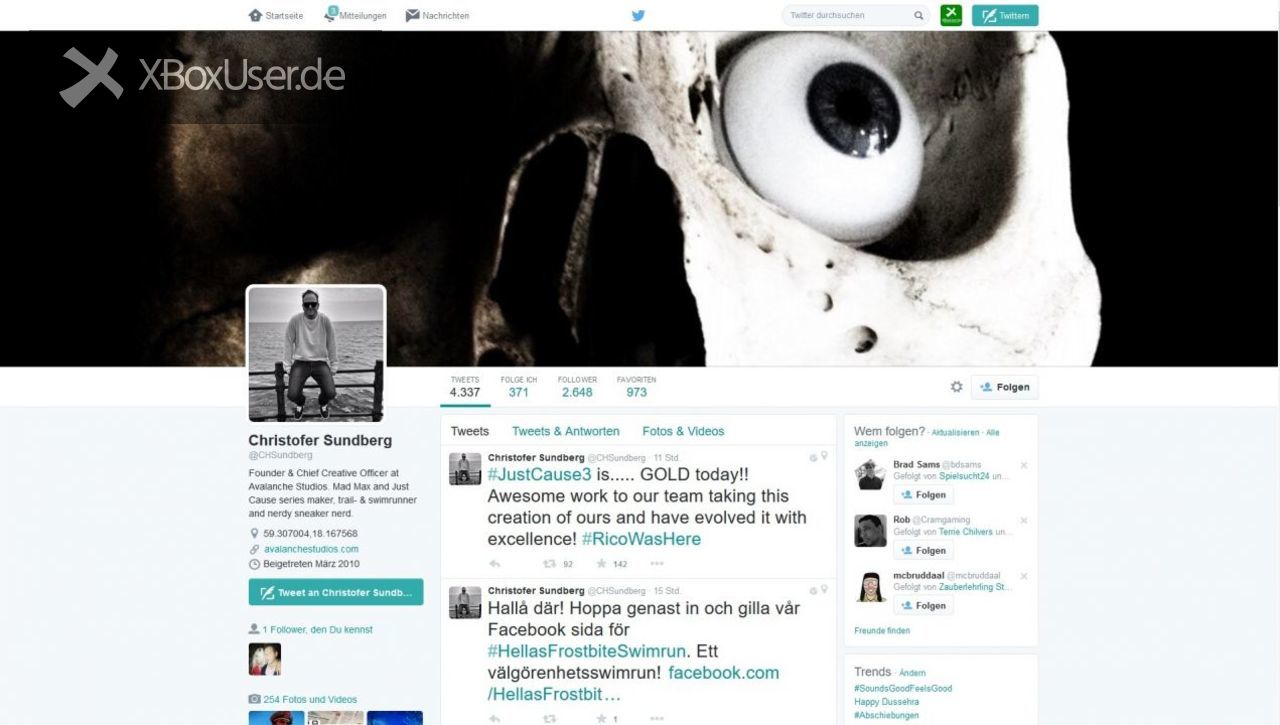This screenshot has height=725, width=1280.
Task: Click Ändern next to Trends
Action: pyautogui.click(x=913, y=673)
